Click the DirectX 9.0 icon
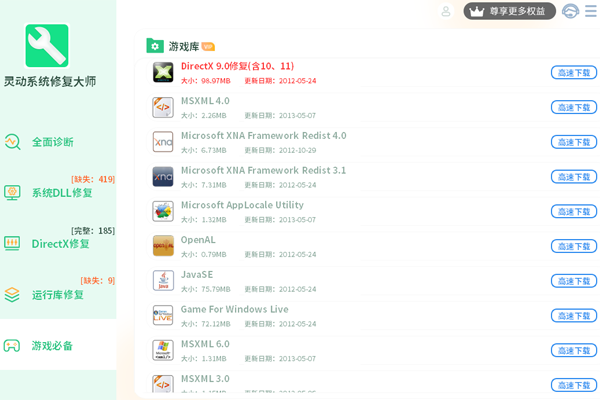Viewport: 600px width, 400px height. 162,72
